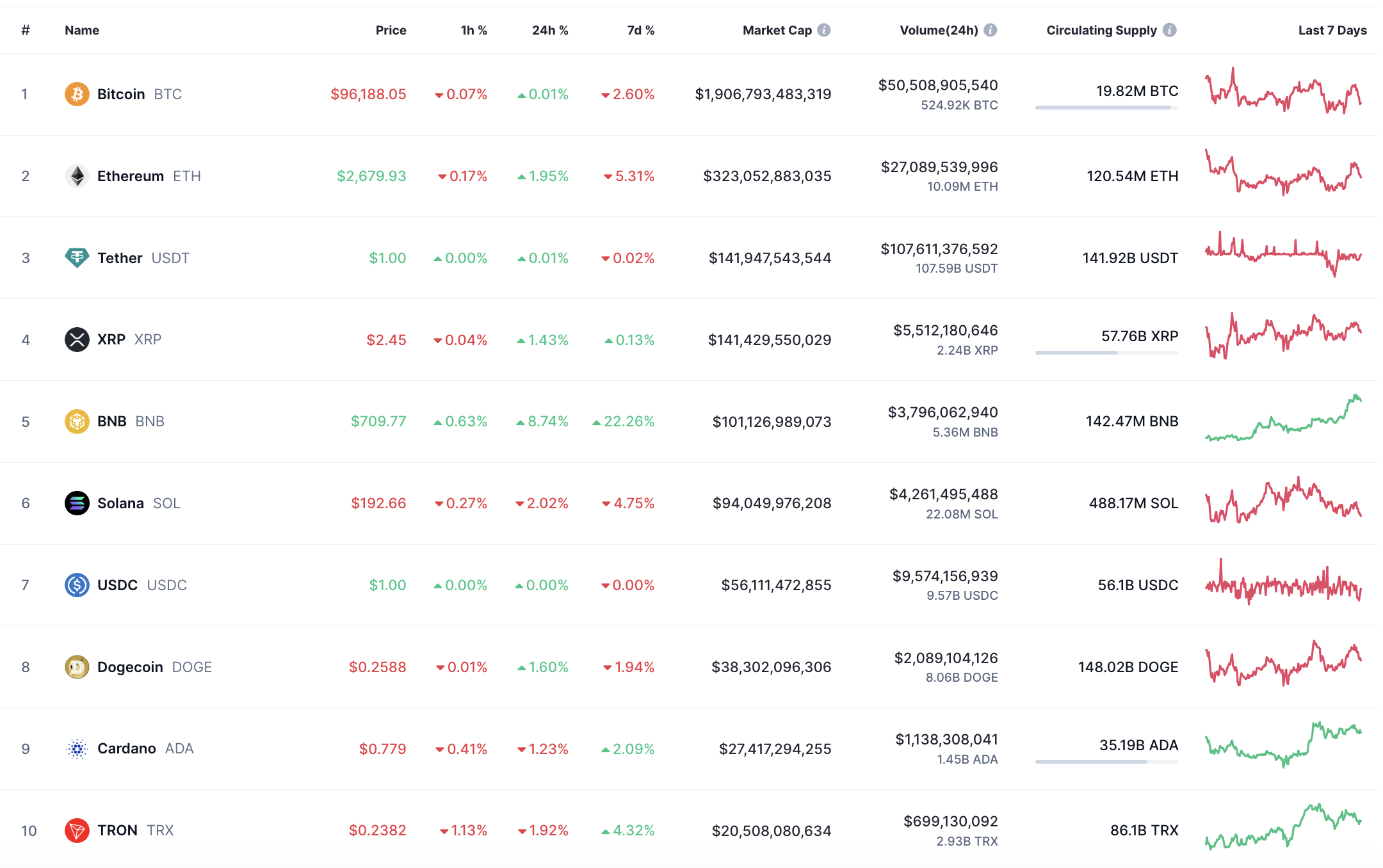Click the Ethereum diamond logo icon
1383x868 pixels.
(x=77, y=176)
